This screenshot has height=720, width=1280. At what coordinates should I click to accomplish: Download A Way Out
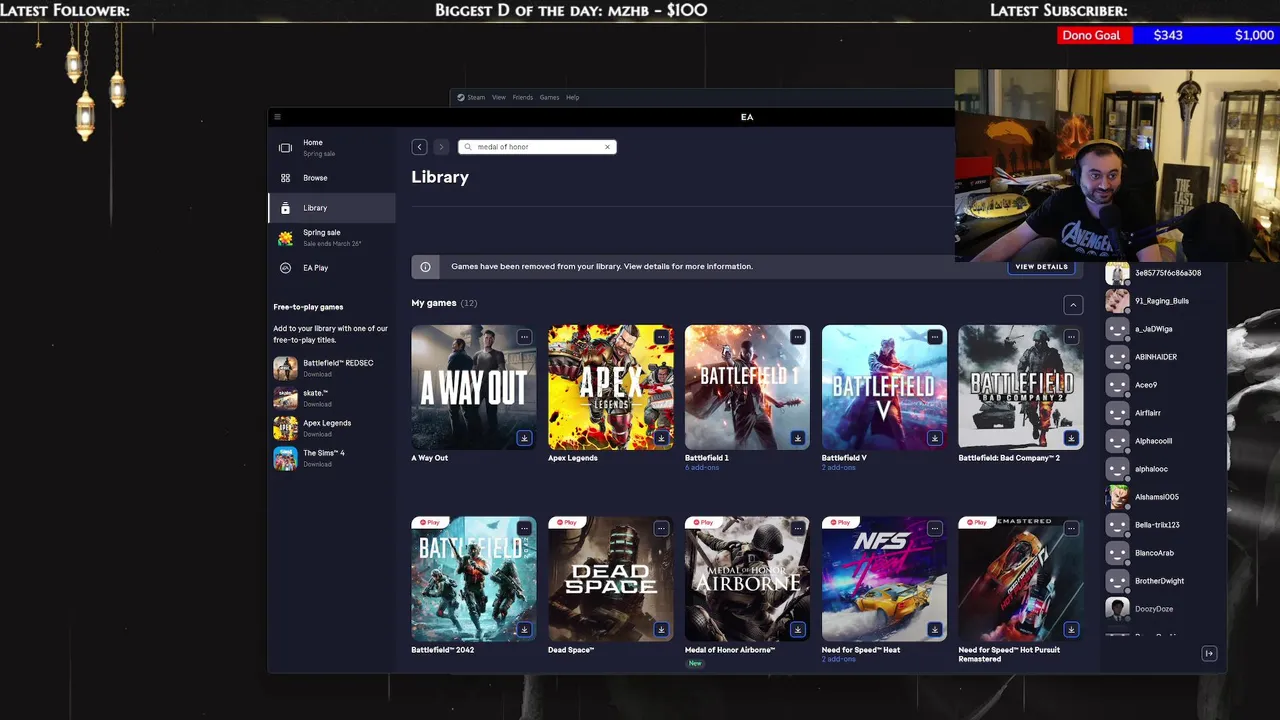pyautogui.click(x=524, y=438)
